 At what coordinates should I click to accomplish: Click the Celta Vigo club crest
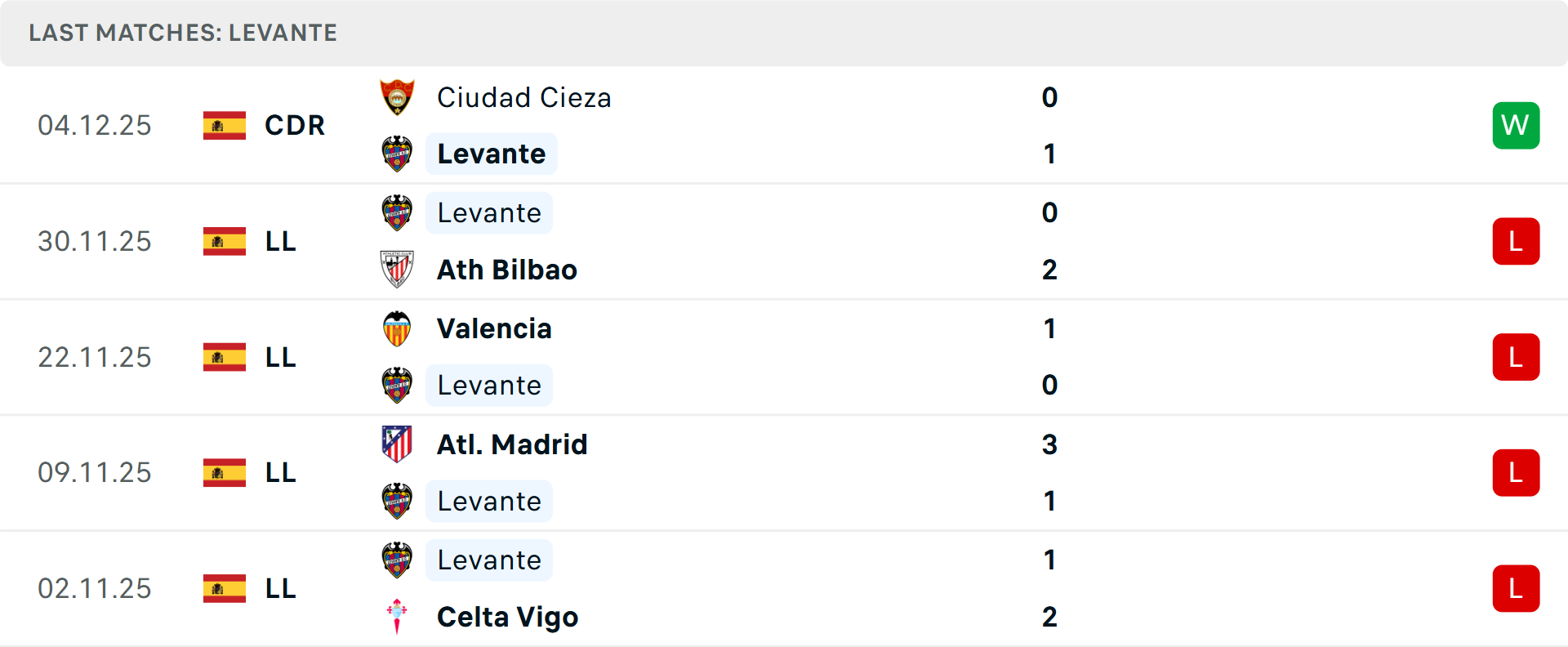point(397,617)
